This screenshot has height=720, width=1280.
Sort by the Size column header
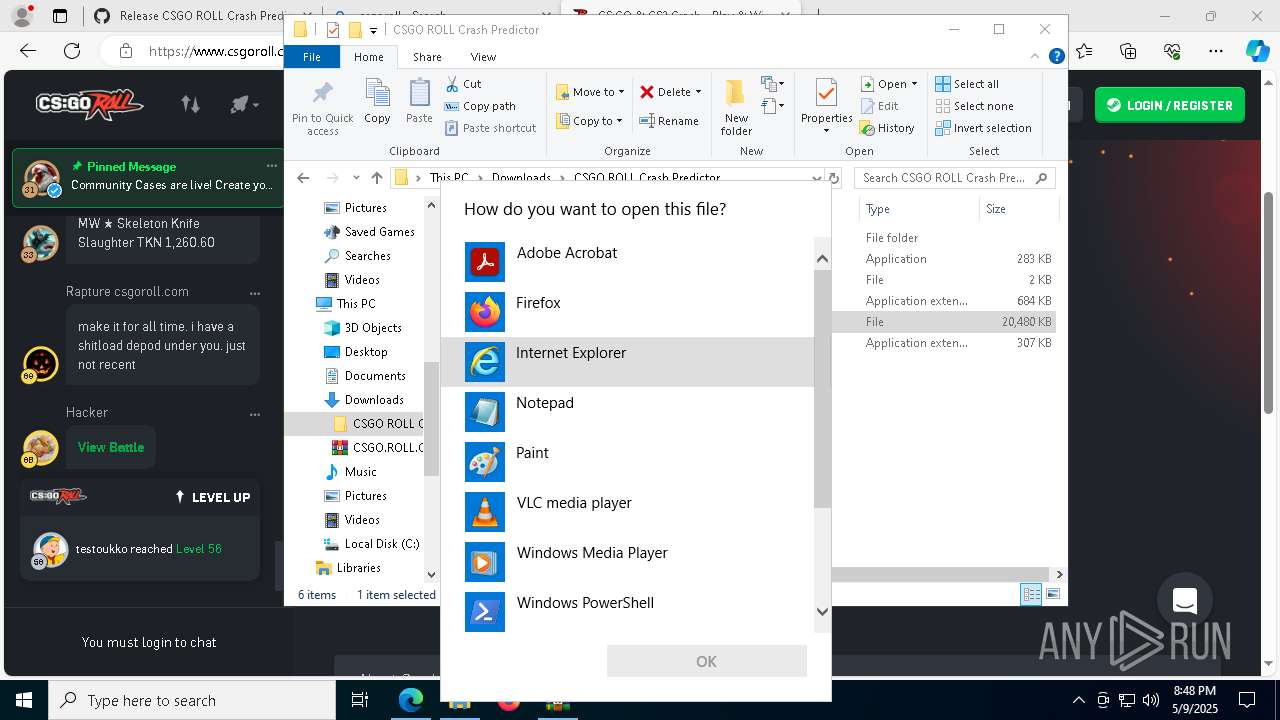1018,209
